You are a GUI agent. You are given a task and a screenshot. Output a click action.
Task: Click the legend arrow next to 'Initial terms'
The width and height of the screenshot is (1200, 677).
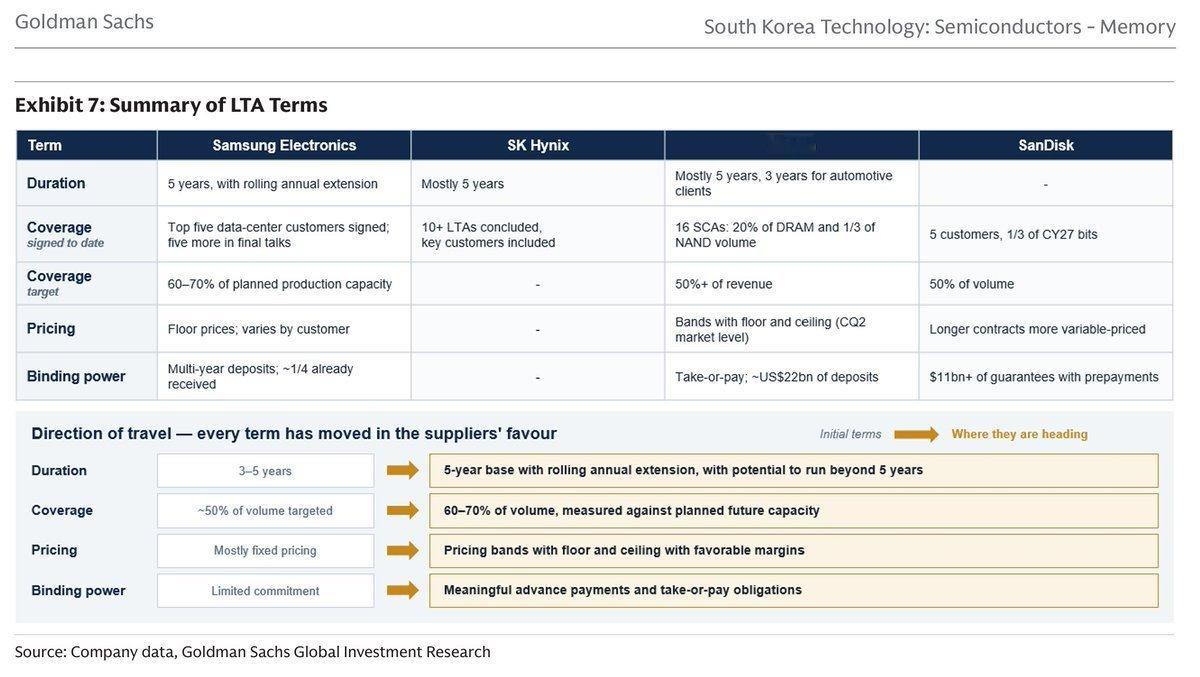(x=916, y=434)
